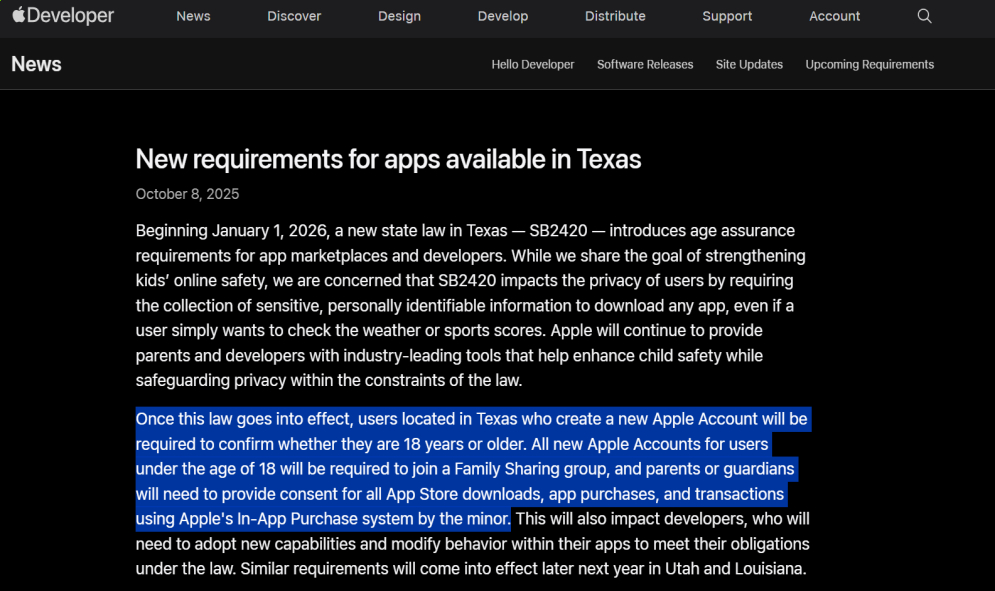The width and height of the screenshot is (995, 591).
Task: Click the headline "New requirements for apps available in Texas"
Action: pos(388,159)
